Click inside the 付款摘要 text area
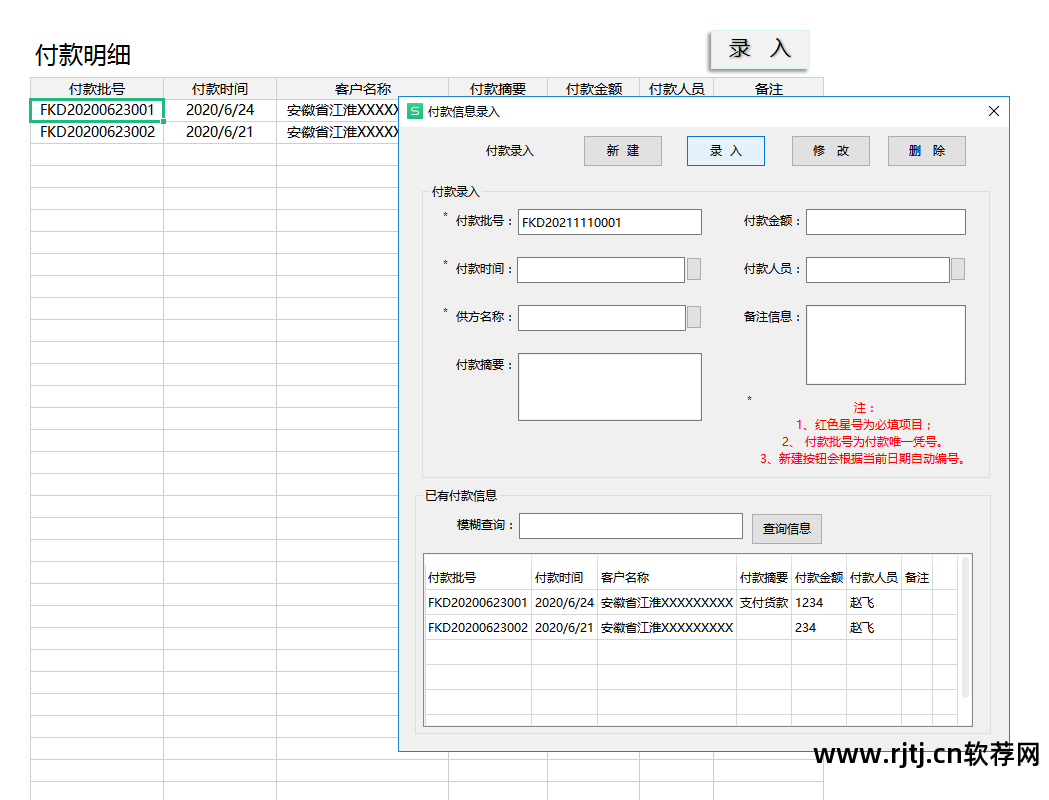The height and width of the screenshot is (800, 1049). coord(609,387)
